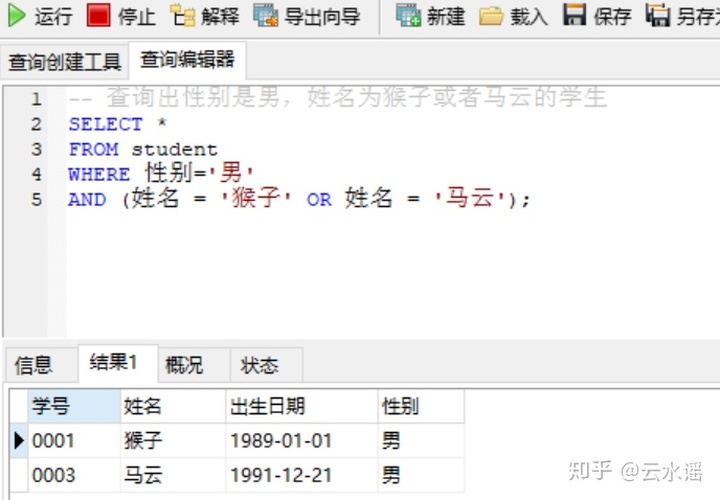Click the Explain (解释) icon
This screenshot has height=500, width=720.
click(182, 16)
